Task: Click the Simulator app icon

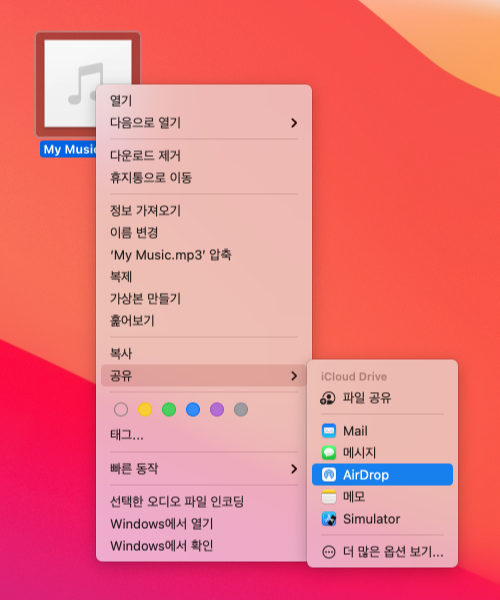Action: pos(329,519)
